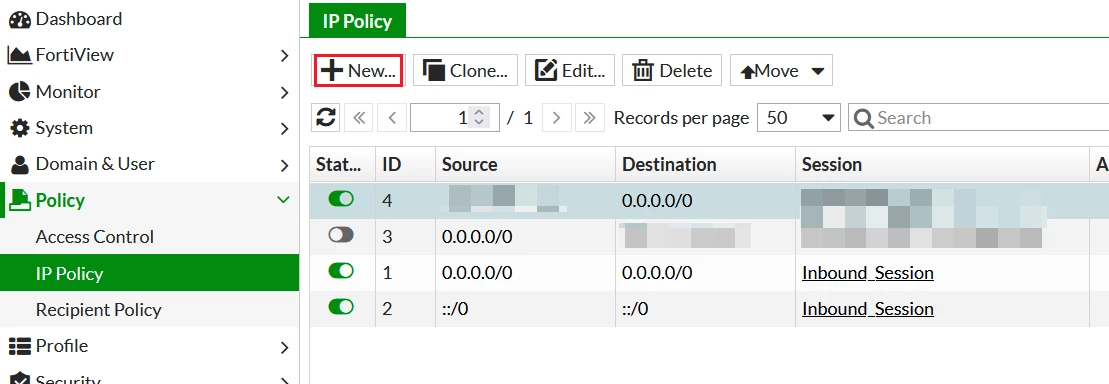Image resolution: width=1109 pixels, height=384 pixels.
Task: Click the Clone... button
Action: coord(465,70)
